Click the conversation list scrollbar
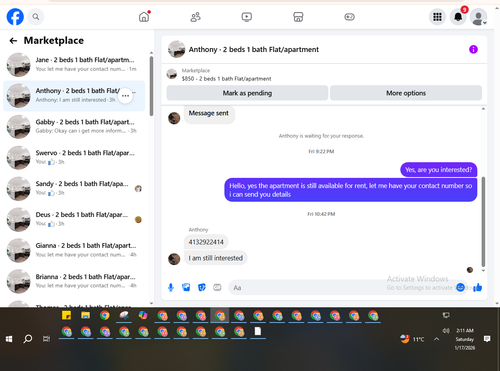Screen dimensions: 500x371 [x=151, y=86]
